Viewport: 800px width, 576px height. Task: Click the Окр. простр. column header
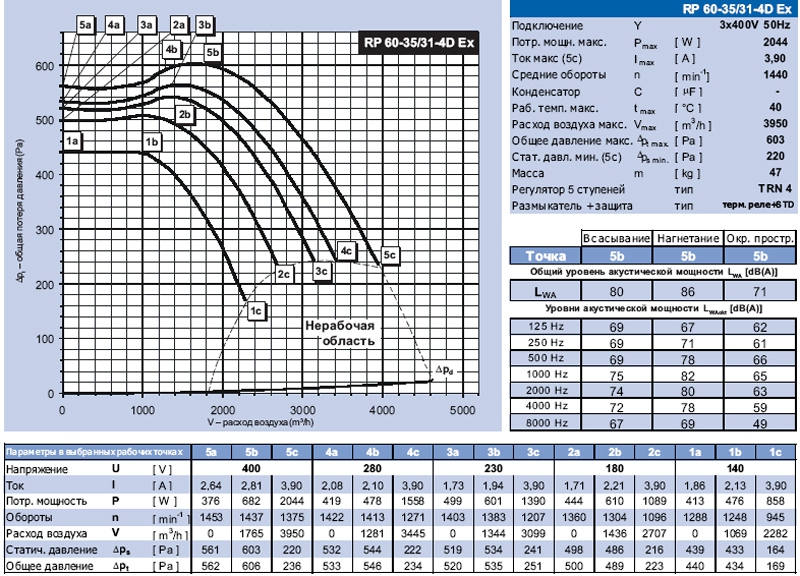click(x=762, y=239)
